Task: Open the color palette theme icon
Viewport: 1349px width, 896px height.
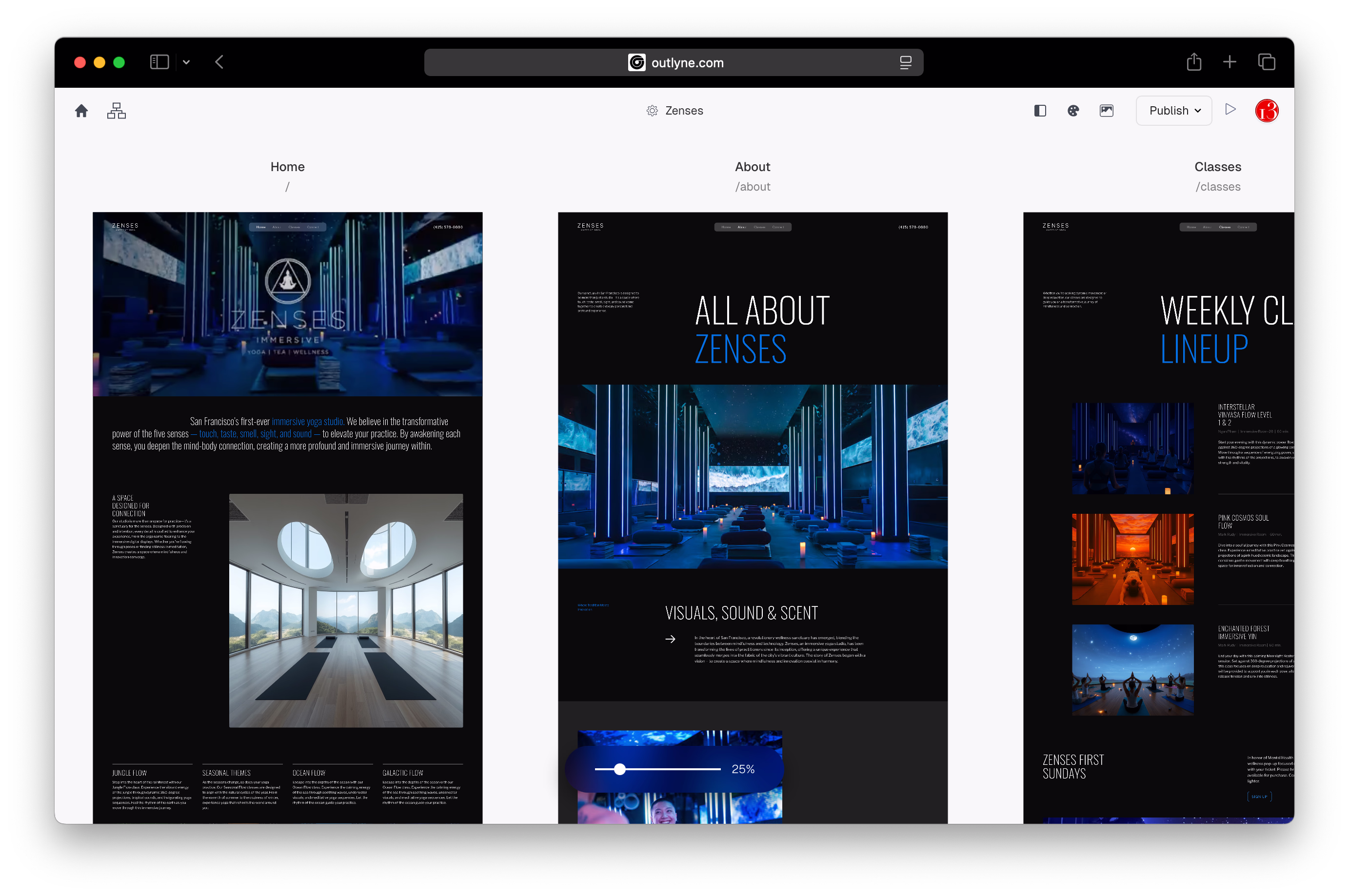Action: click(1073, 110)
